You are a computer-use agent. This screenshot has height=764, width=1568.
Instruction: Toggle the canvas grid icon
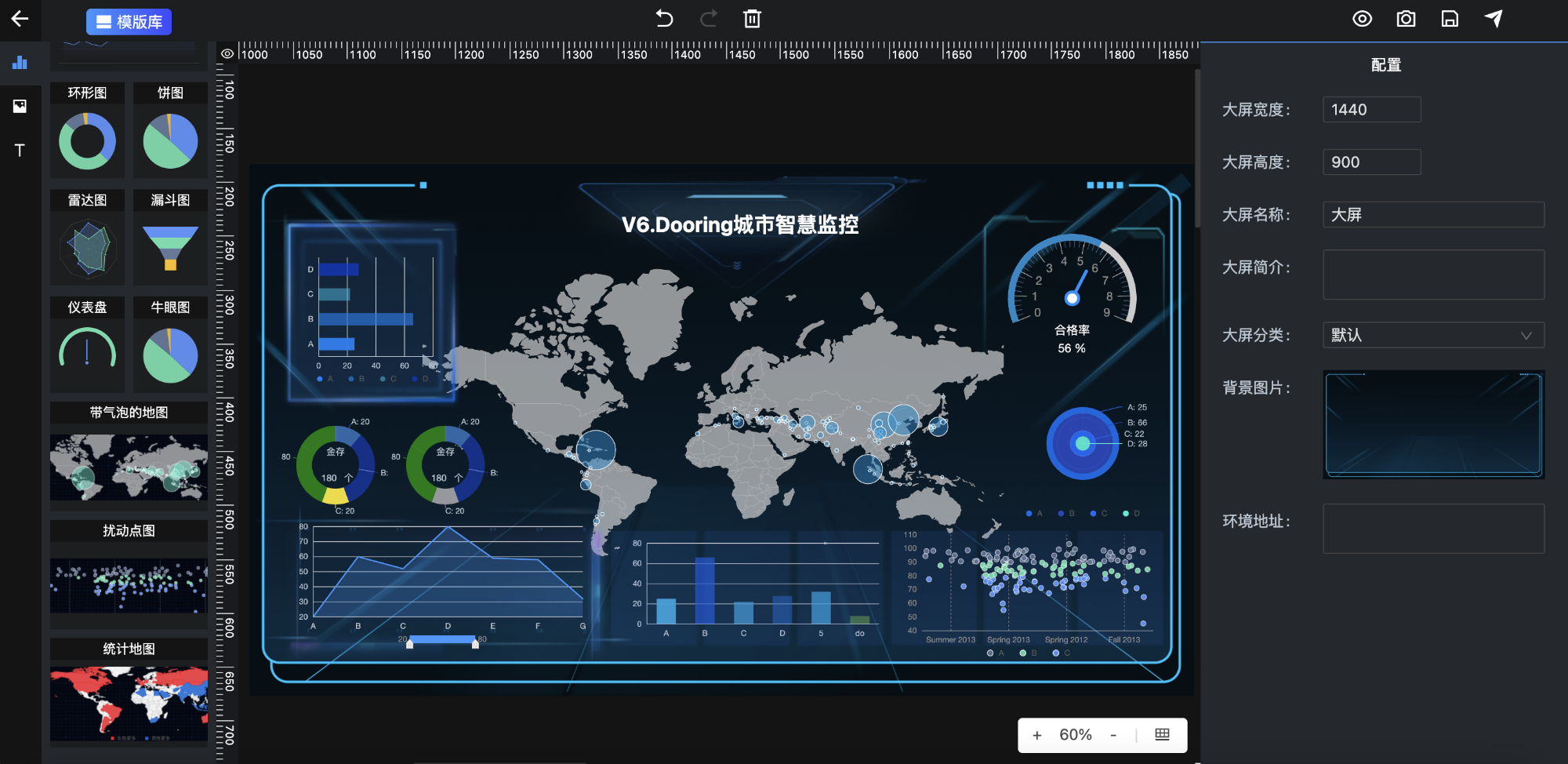pos(1162,734)
